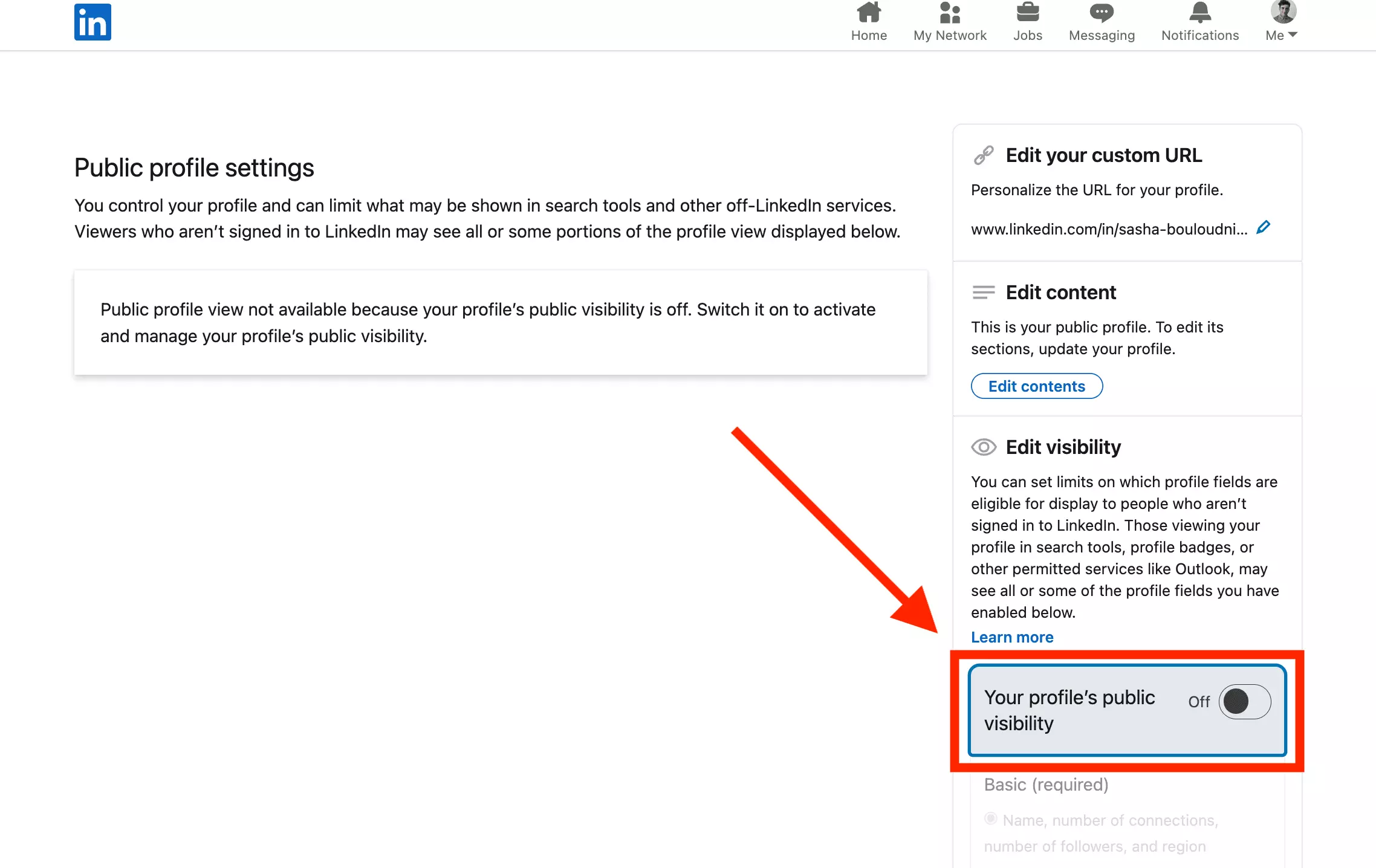Click the Edit contents button
This screenshot has height=868, width=1376.
(1036, 386)
